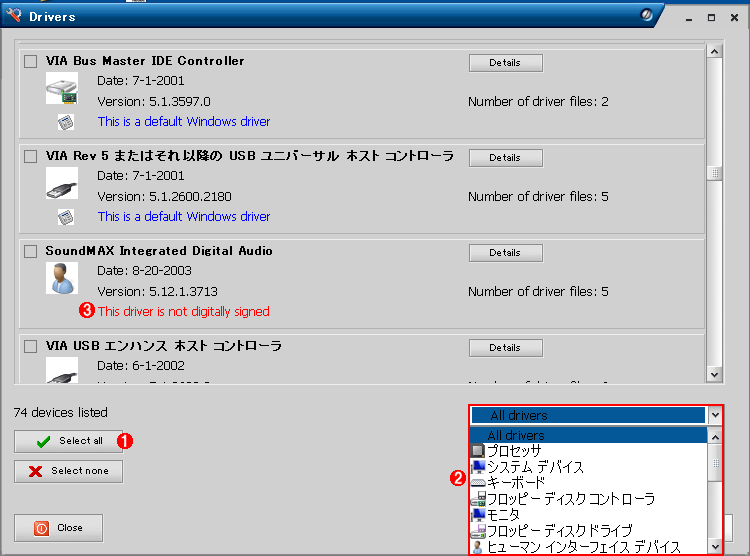Click "This is a default Windows driver" under VIA Bus Master
Image resolution: width=750 pixels, height=556 pixels.
(184, 122)
